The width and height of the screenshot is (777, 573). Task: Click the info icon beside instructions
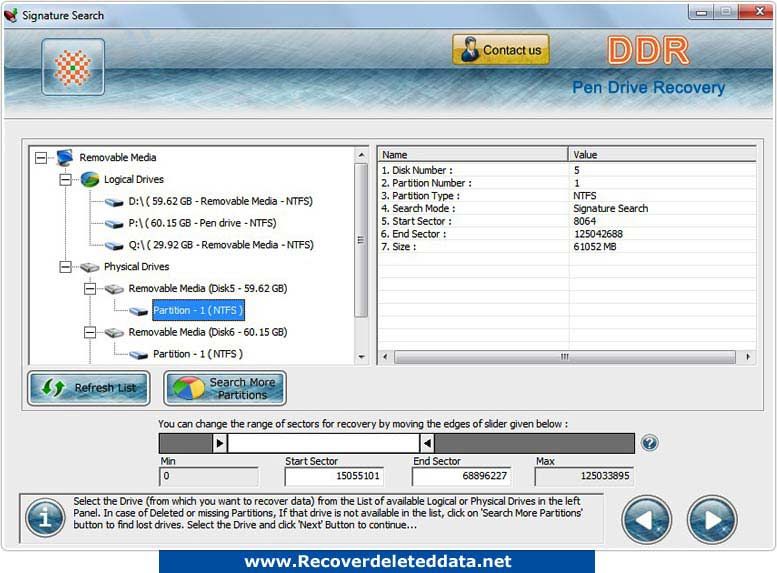coord(45,518)
